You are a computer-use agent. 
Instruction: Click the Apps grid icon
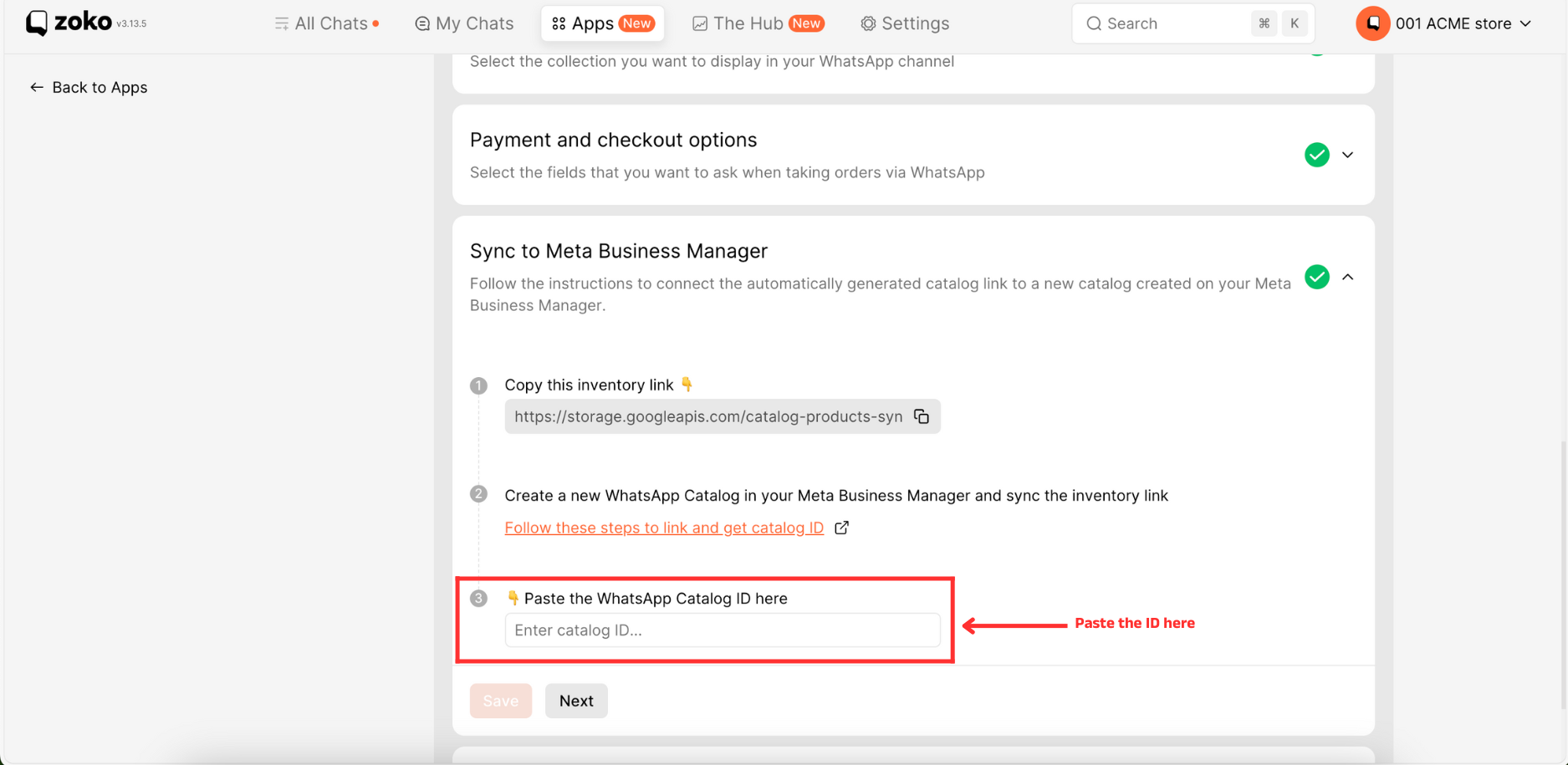(x=559, y=23)
